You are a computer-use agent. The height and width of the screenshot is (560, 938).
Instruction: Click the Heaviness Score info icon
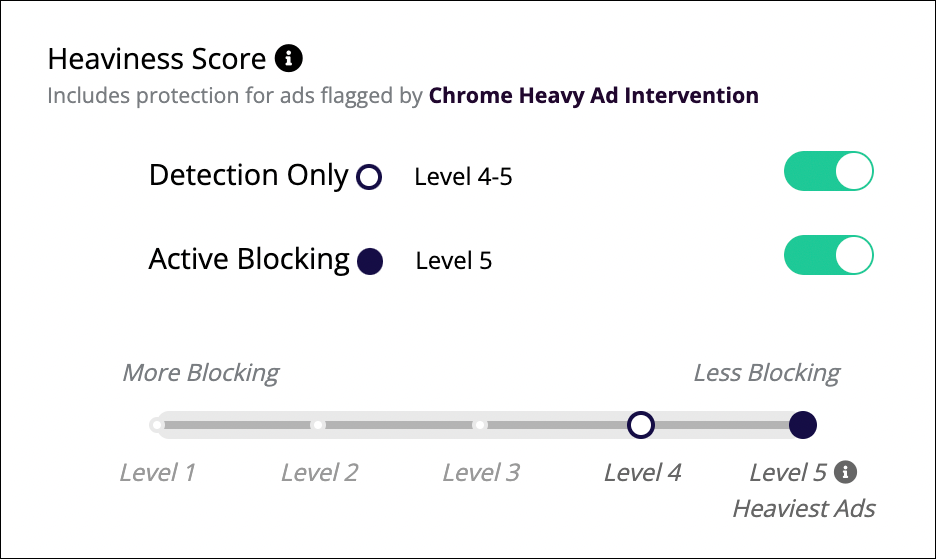tap(288, 59)
